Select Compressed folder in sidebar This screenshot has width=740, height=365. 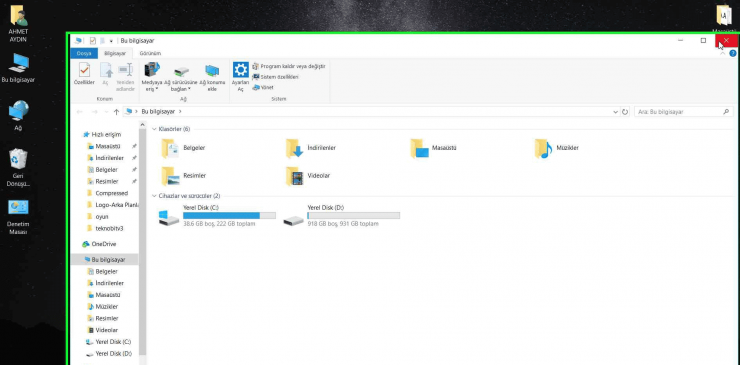[108, 193]
